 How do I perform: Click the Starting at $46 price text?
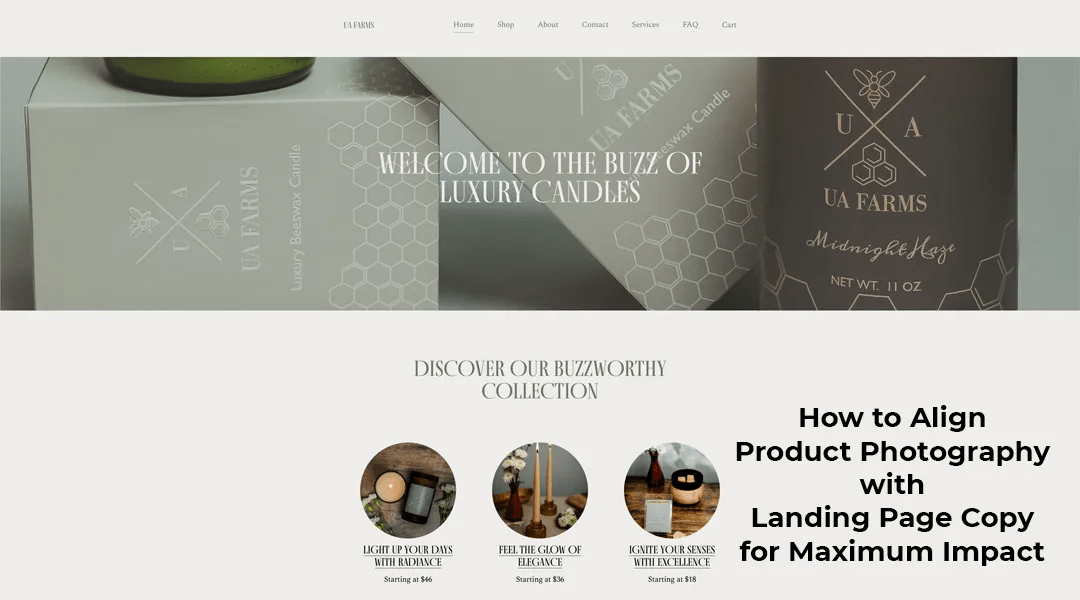[408, 579]
